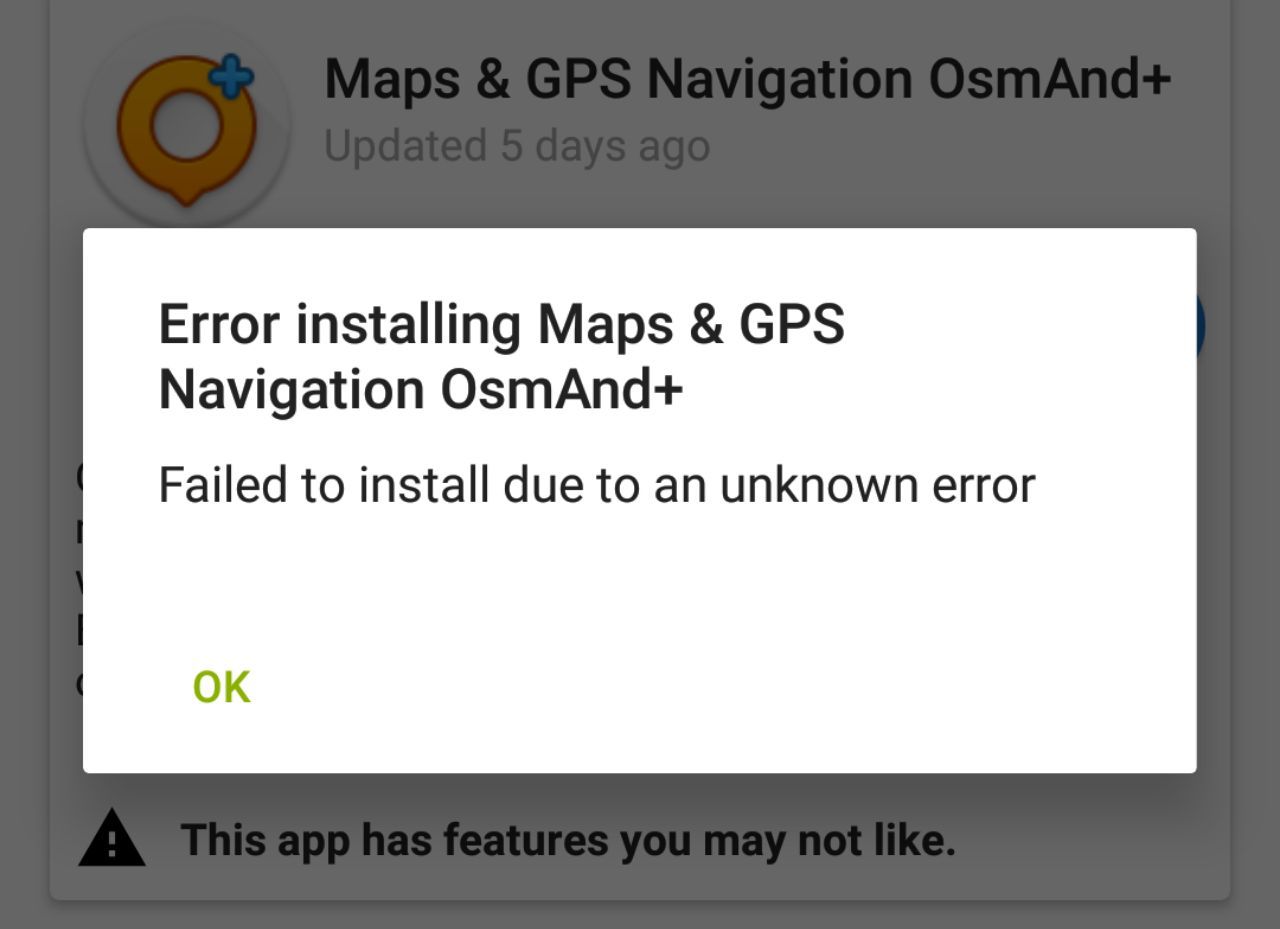Tap the word 'OsmAnd+' in the dialog heading
1280x929 pixels.
(x=561, y=390)
